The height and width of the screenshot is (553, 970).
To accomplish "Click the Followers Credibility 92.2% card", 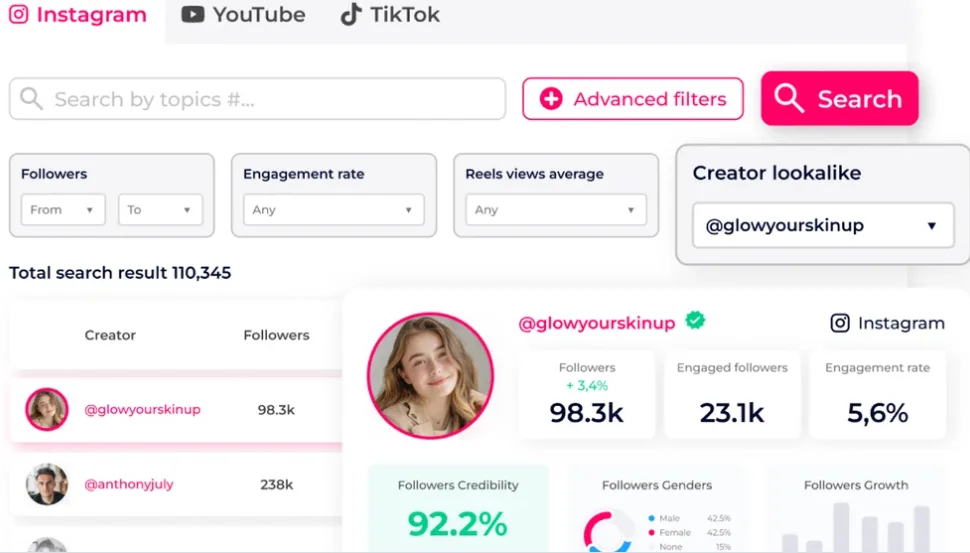I will pyautogui.click(x=458, y=508).
